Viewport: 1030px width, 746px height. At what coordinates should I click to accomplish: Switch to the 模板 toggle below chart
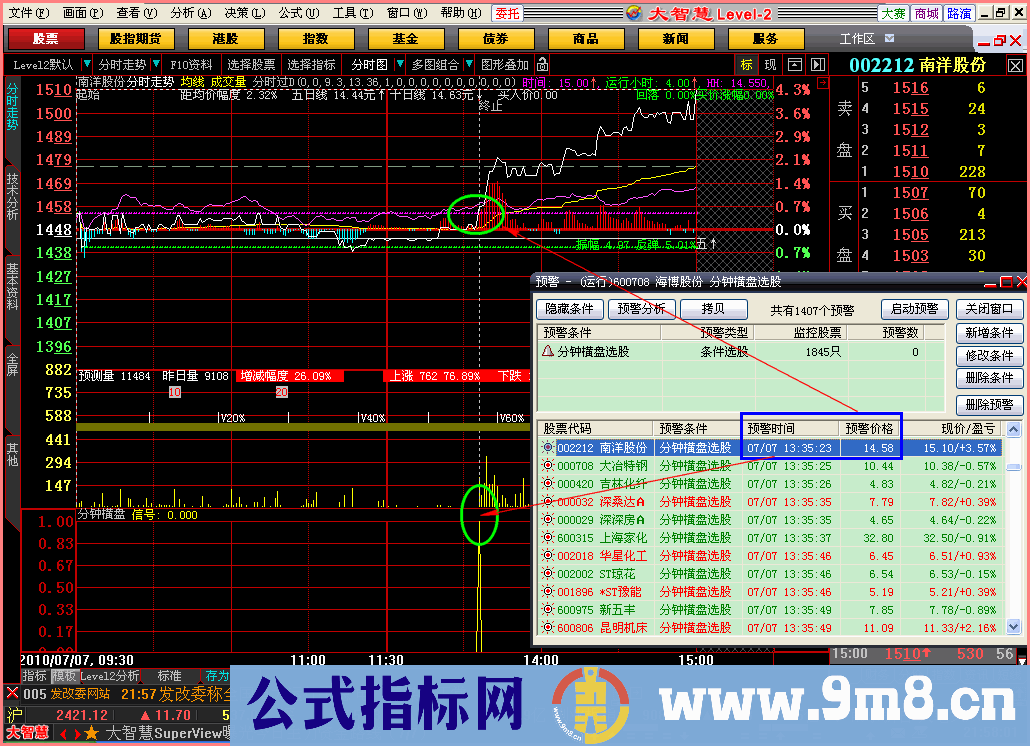click(64, 676)
